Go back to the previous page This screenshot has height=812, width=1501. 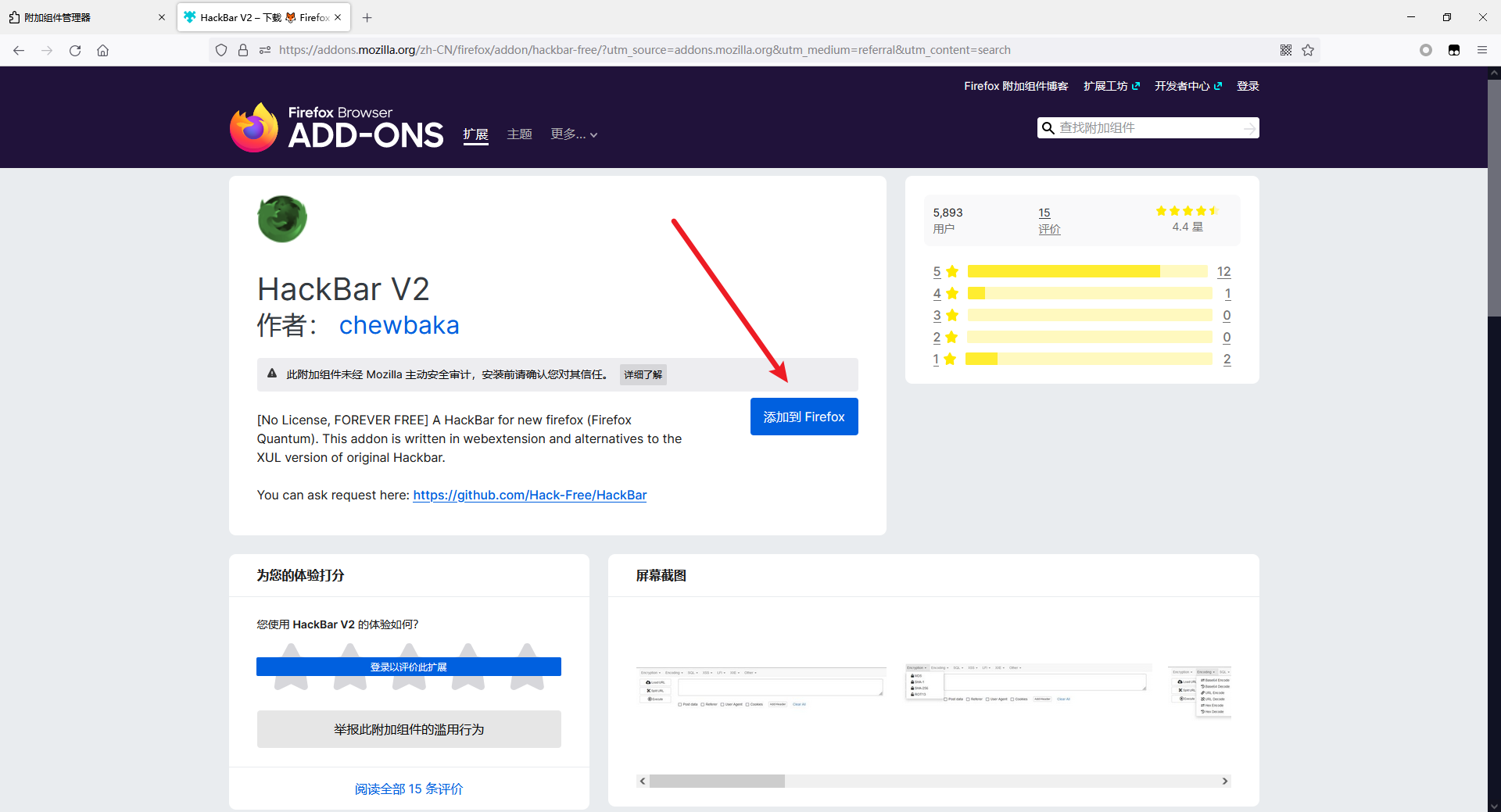[19, 50]
